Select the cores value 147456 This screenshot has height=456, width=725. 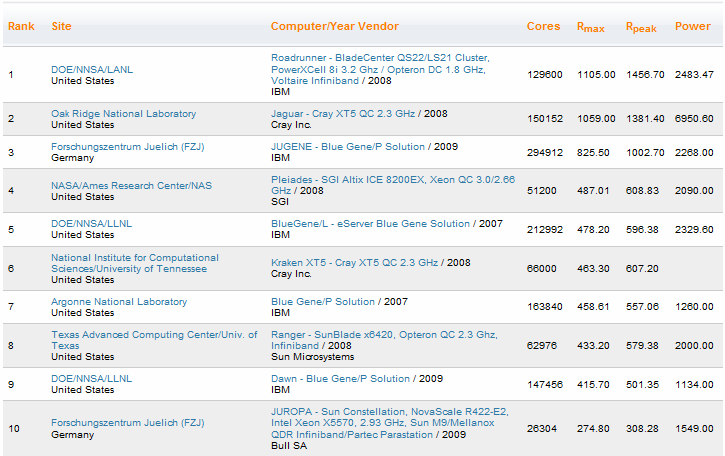545,384
